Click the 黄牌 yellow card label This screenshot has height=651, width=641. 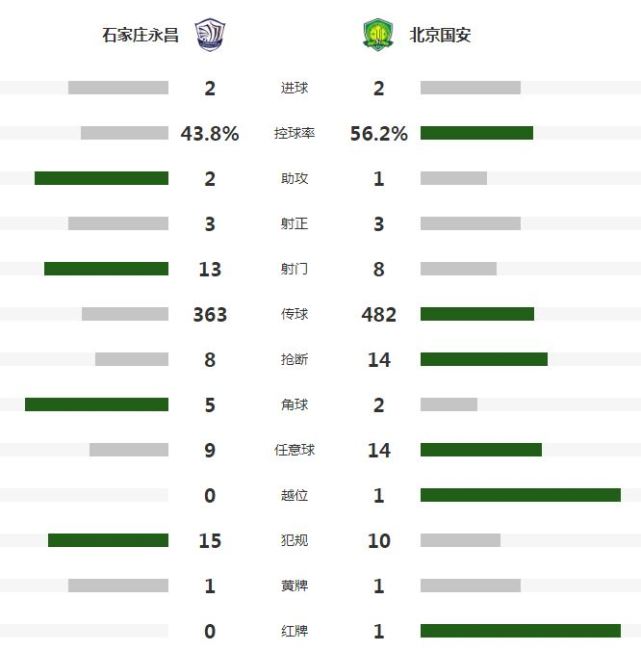294,585
